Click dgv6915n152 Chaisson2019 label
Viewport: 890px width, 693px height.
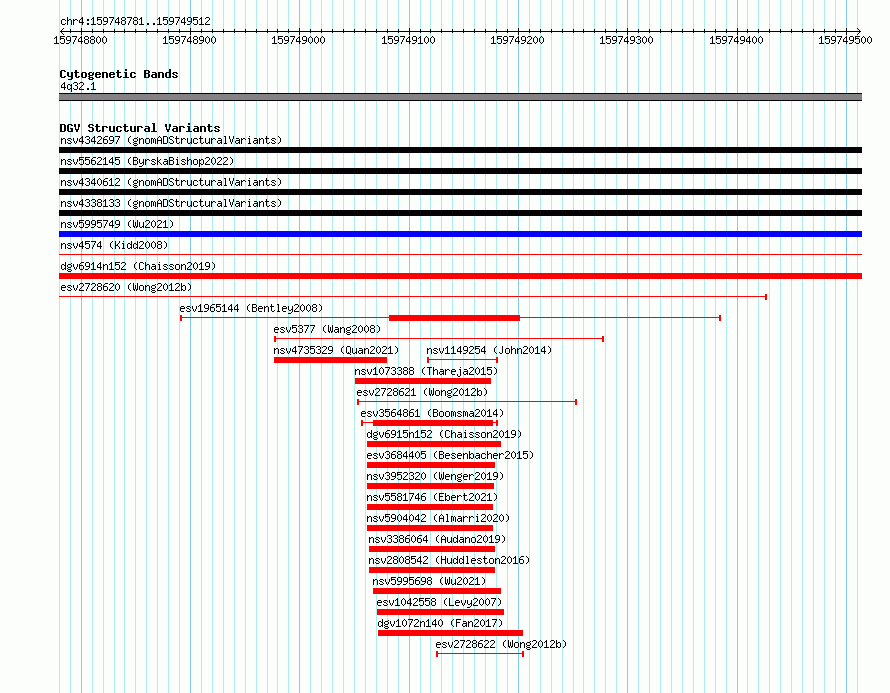point(444,434)
